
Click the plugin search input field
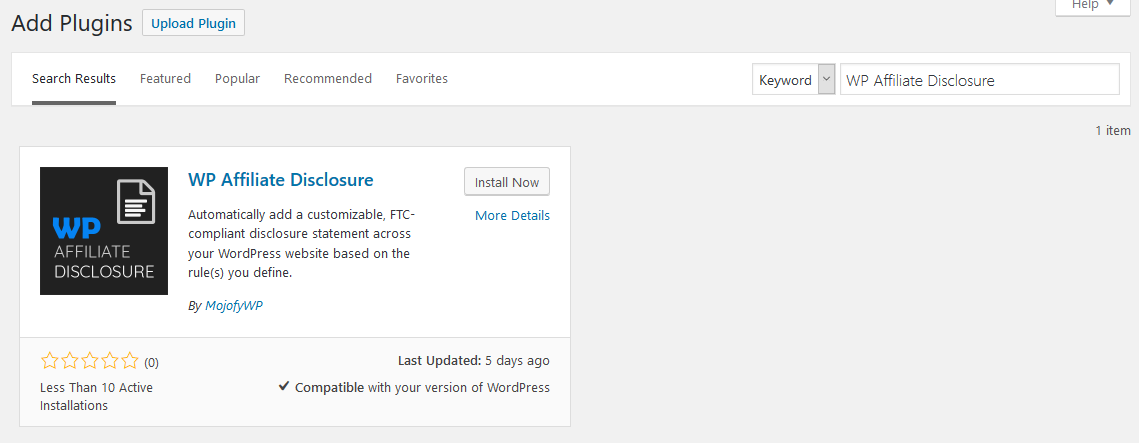pyautogui.click(x=980, y=79)
